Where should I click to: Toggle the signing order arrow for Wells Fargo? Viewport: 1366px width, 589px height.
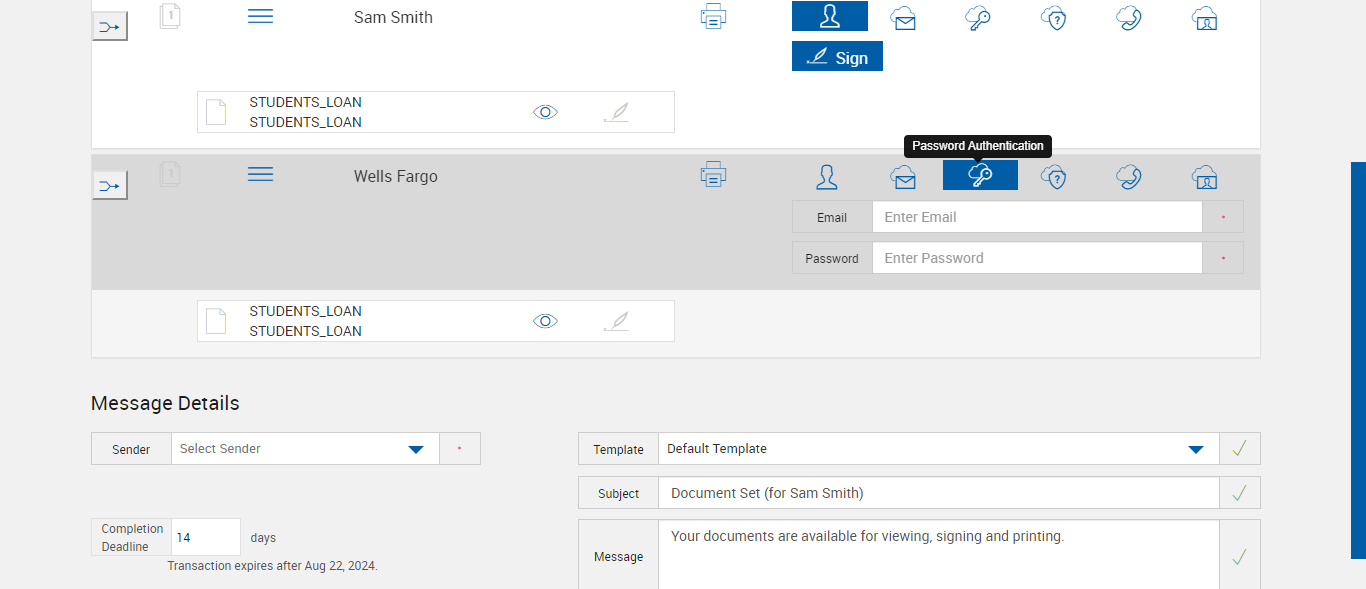tap(110, 185)
